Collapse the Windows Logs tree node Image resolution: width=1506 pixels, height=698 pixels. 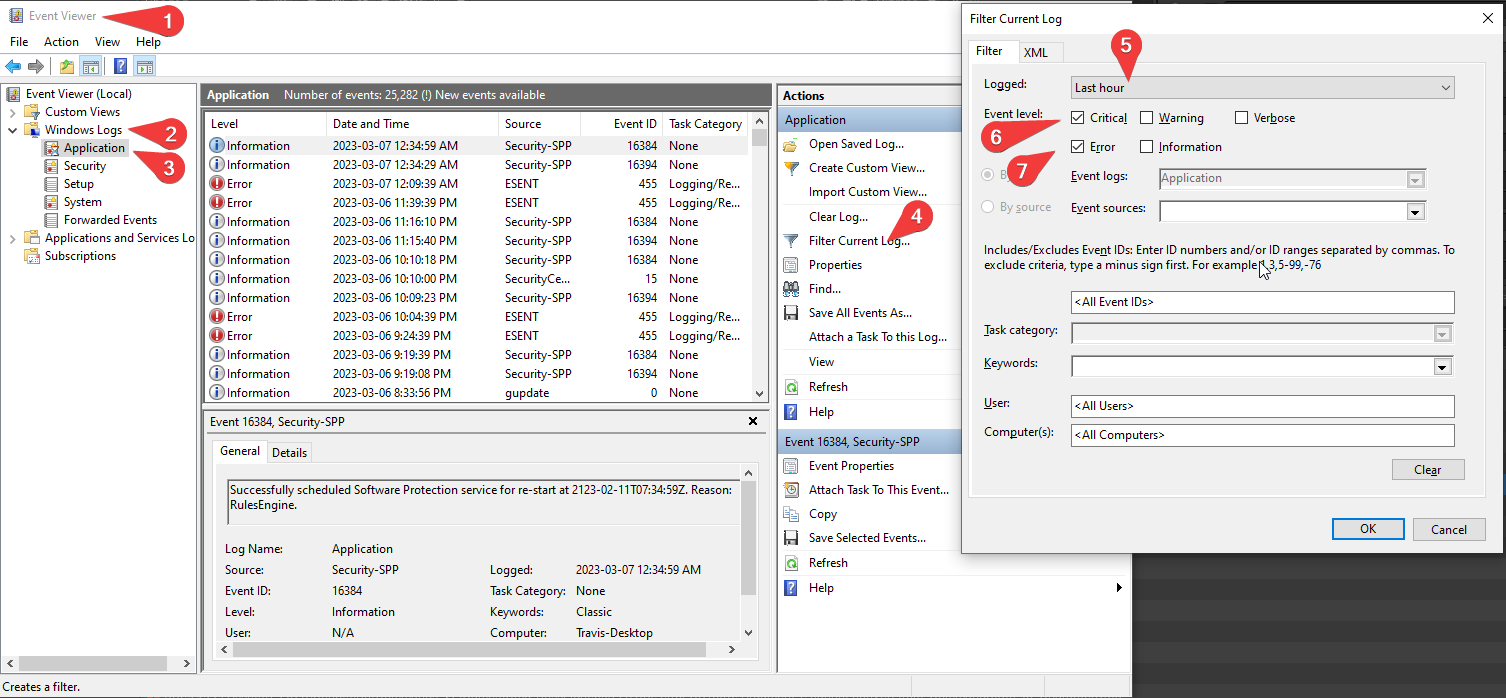[x=13, y=130]
